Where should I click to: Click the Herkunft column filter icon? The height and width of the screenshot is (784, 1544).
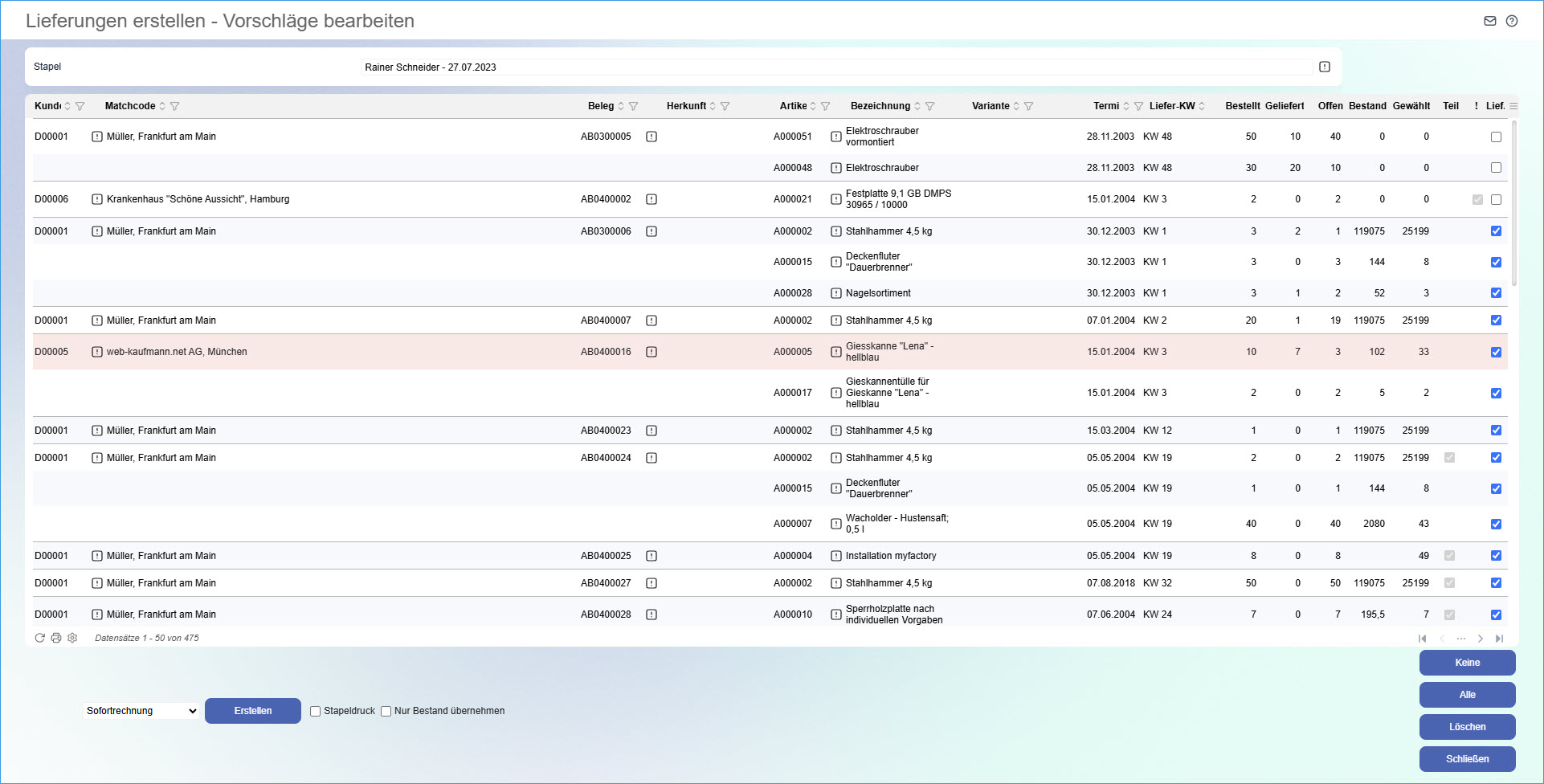(x=725, y=106)
